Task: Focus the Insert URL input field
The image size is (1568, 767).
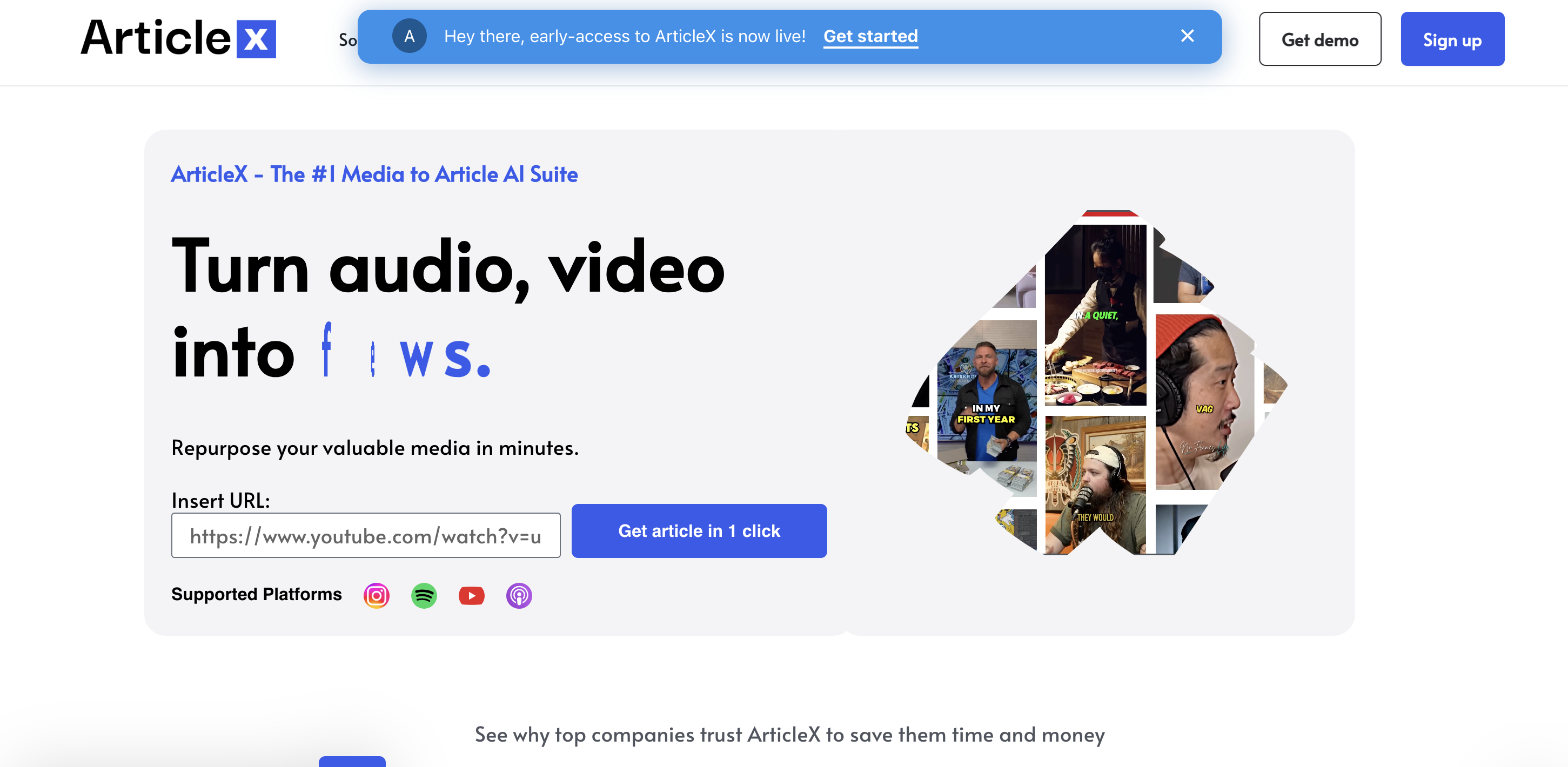Action: pyautogui.click(x=365, y=535)
